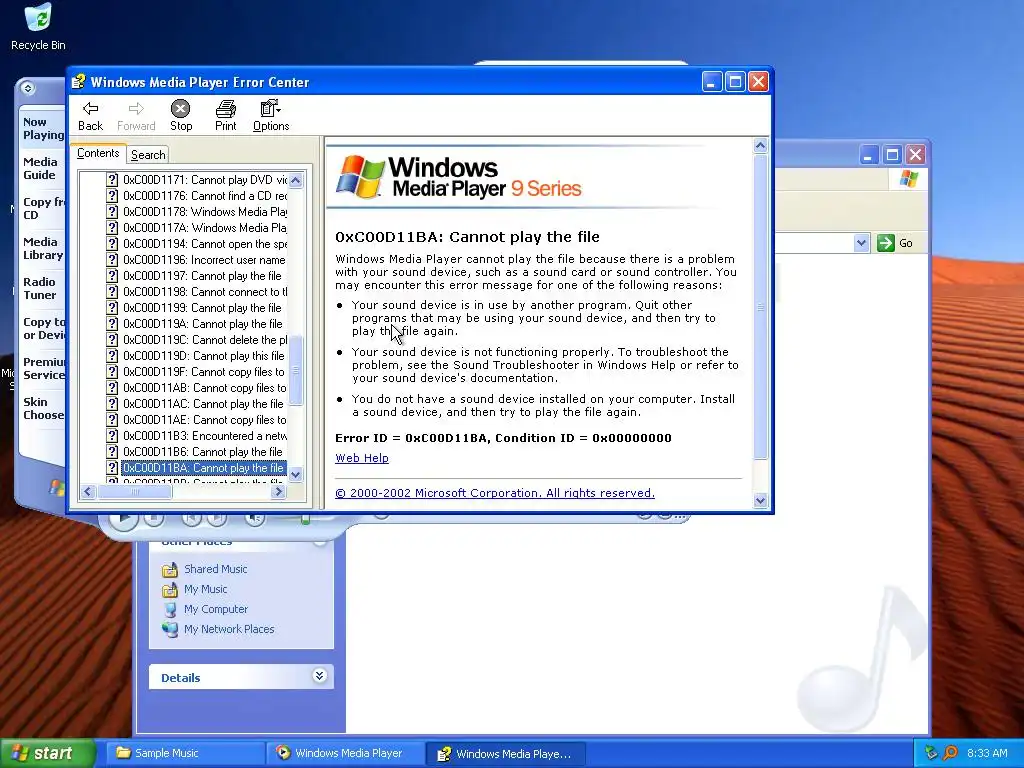The width and height of the screenshot is (1024, 768).
Task: Click contents list scroll-up arrow
Action: (x=296, y=180)
